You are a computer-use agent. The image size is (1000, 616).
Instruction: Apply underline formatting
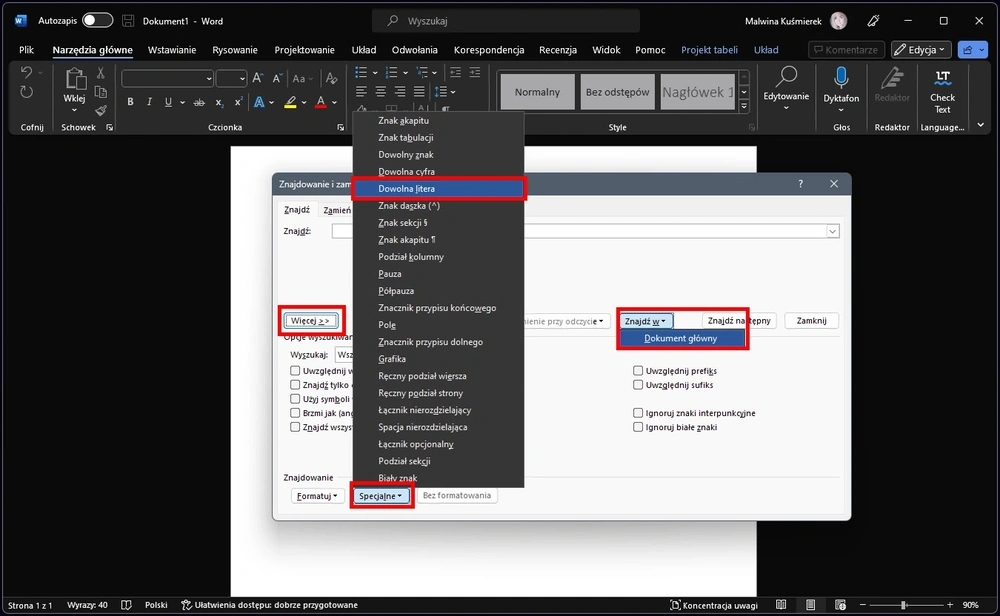point(168,102)
